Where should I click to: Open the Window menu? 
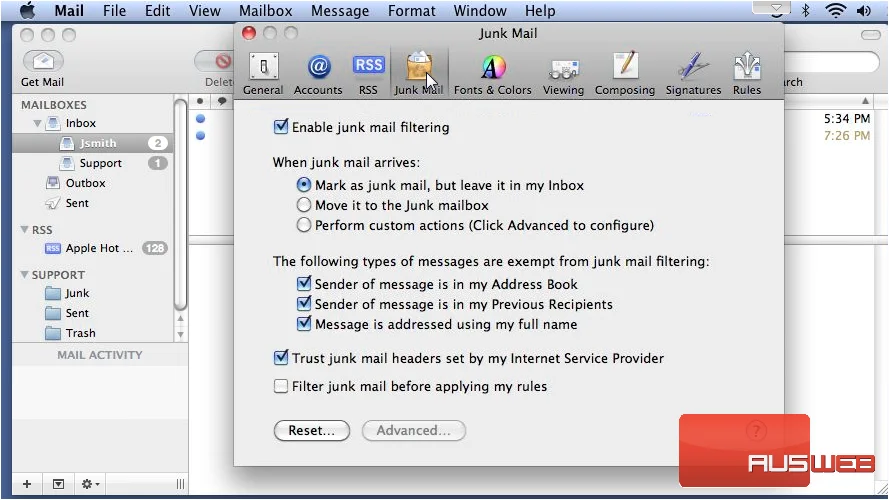click(x=480, y=11)
